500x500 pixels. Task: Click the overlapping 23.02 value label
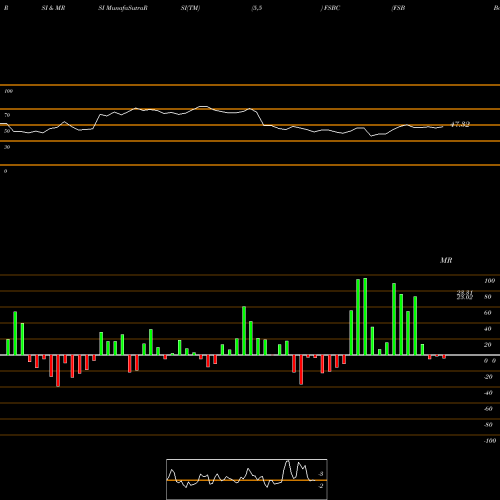coord(465,297)
